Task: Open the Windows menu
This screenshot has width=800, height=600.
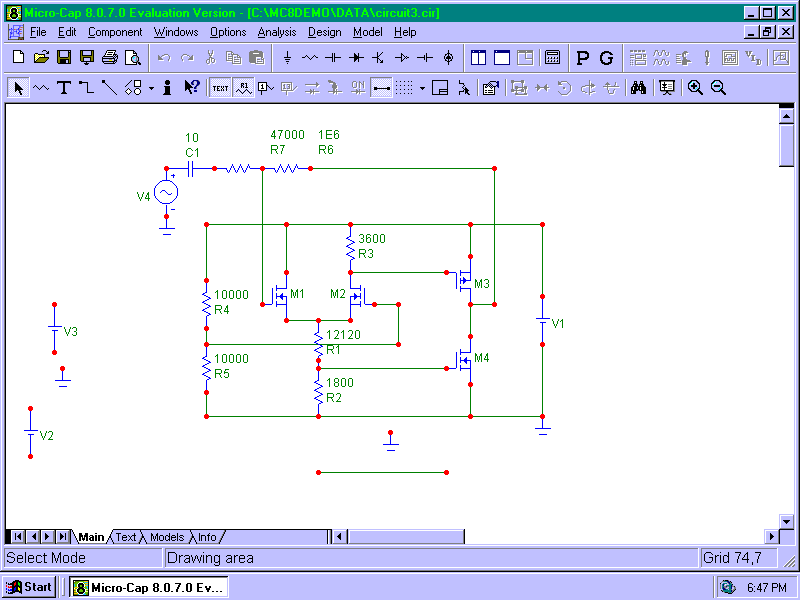Action: 176,32
